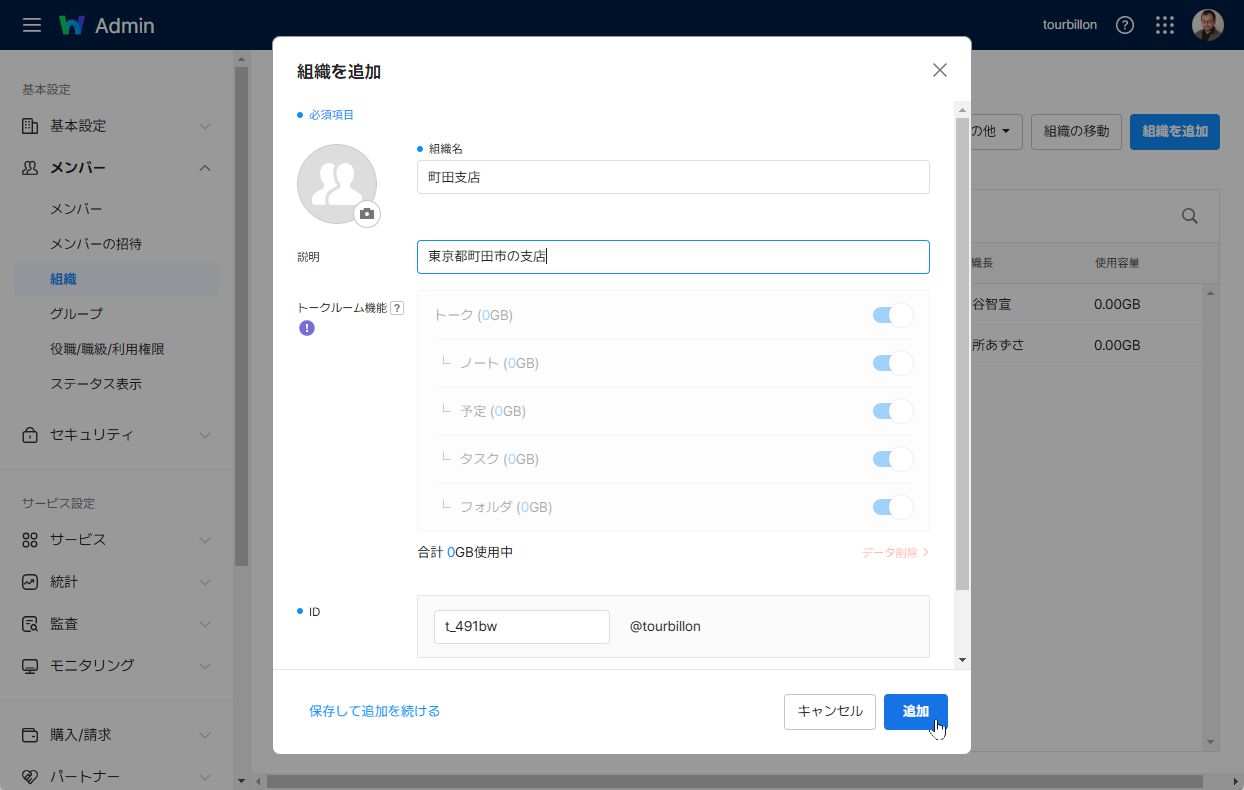1244x790 pixels.
Task: Click the 監査 audit icon in sidebar
Action: tap(30, 624)
